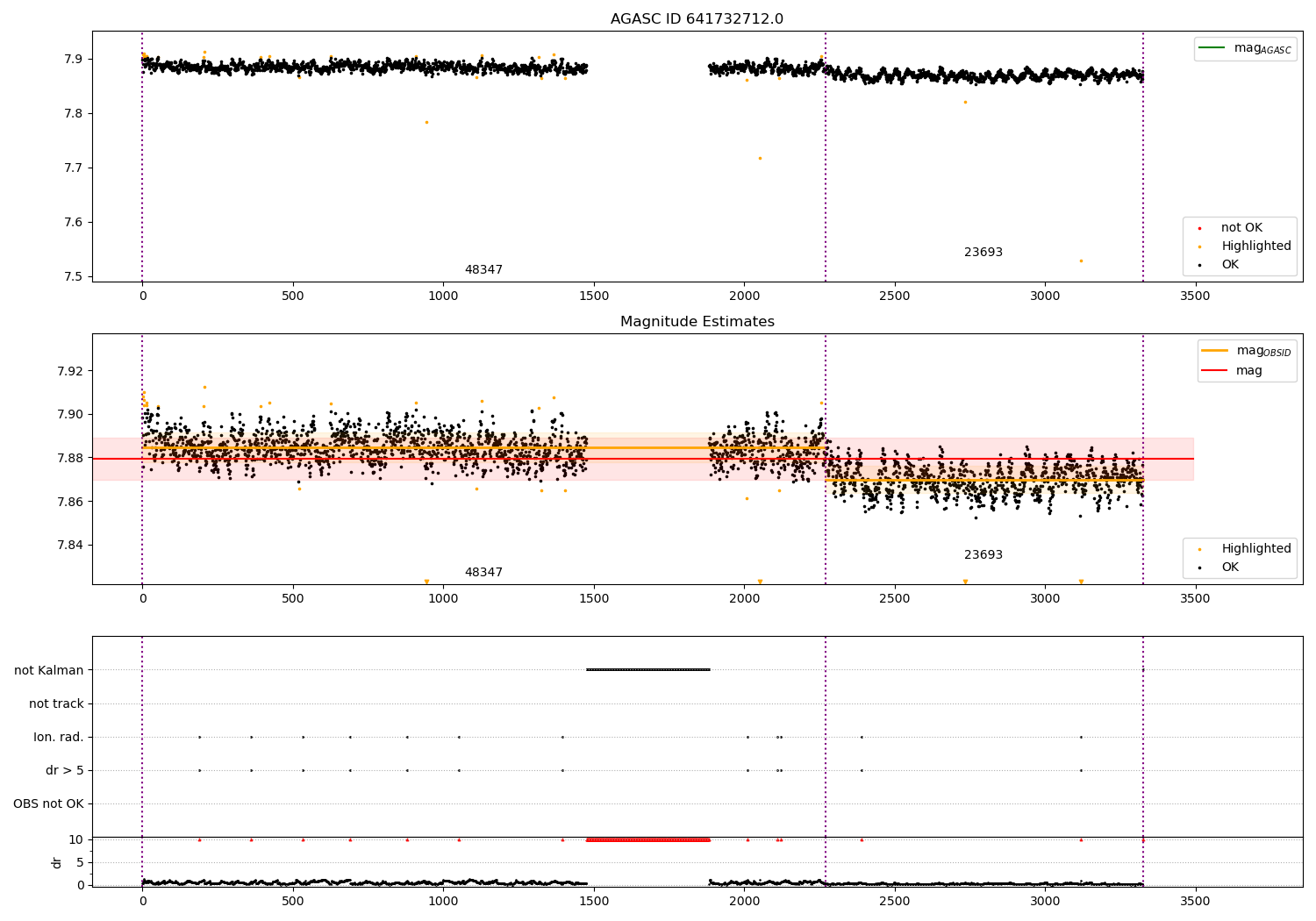Click the 7.8 y-axis tick label
Image resolution: width=1316 pixels, height=921 pixels.
73,114
